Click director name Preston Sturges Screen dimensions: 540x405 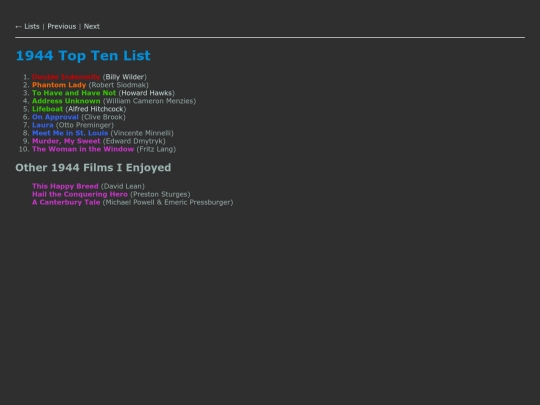160,194
